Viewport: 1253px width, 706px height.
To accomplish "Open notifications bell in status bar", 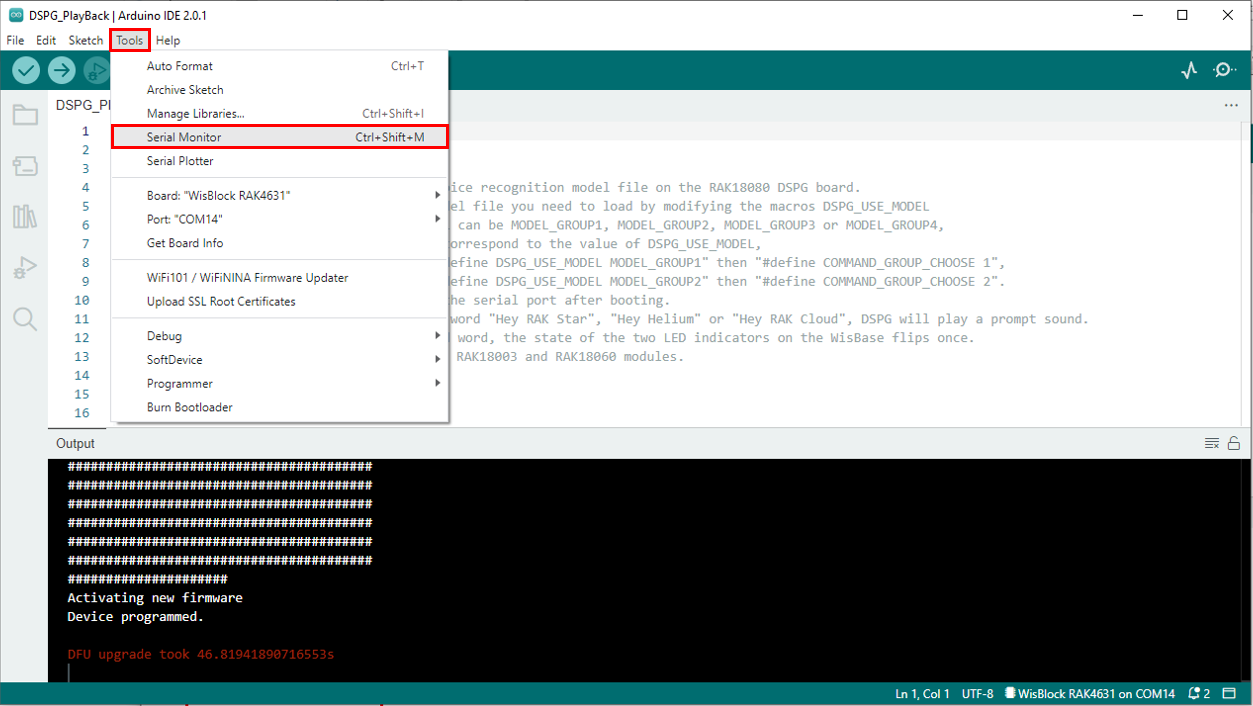I will click(1199, 694).
